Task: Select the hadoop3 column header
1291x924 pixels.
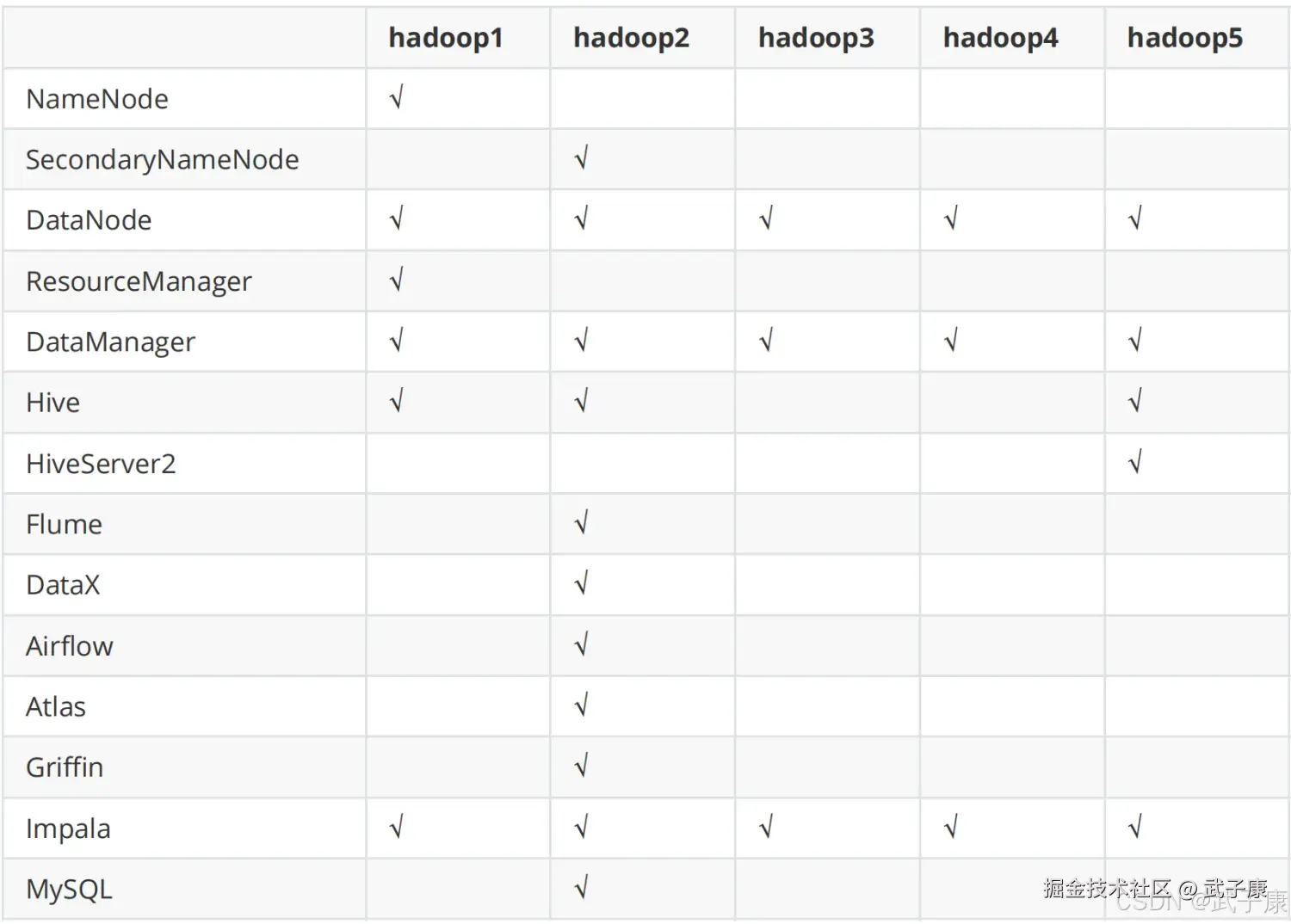Action: tap(816, 38)
